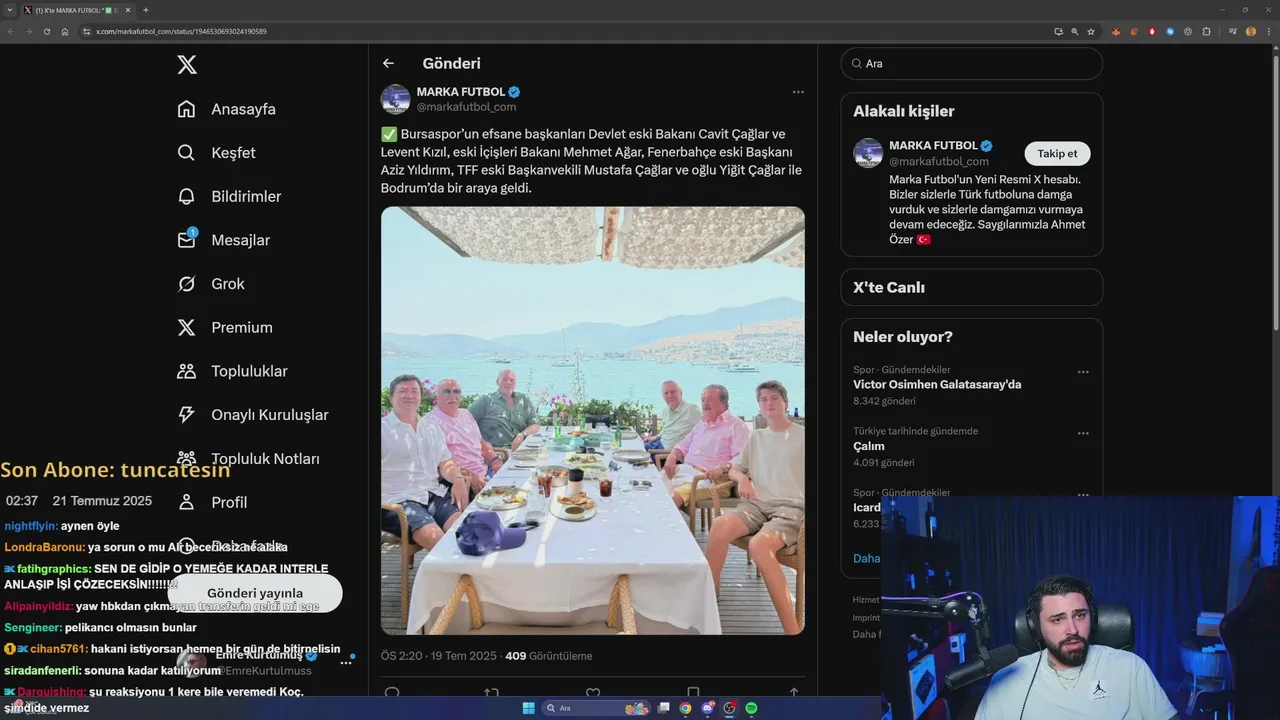The height and width of the screenshot is (720, 1280).
Task: Click the Gönderi yayınla button
Action: [x=255, y=593]
